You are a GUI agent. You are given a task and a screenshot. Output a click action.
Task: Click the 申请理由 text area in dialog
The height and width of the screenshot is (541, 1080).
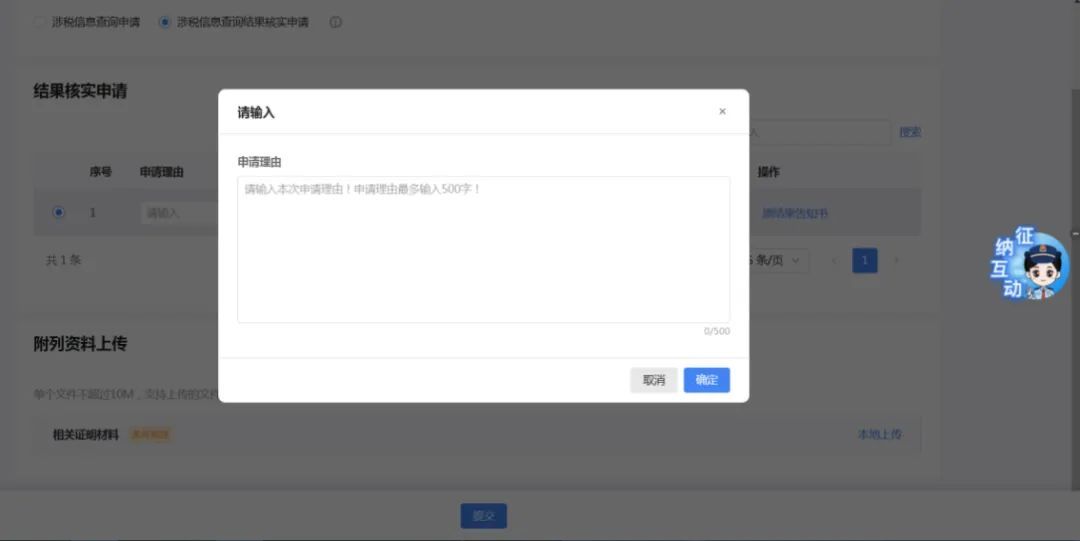point(484,249)
